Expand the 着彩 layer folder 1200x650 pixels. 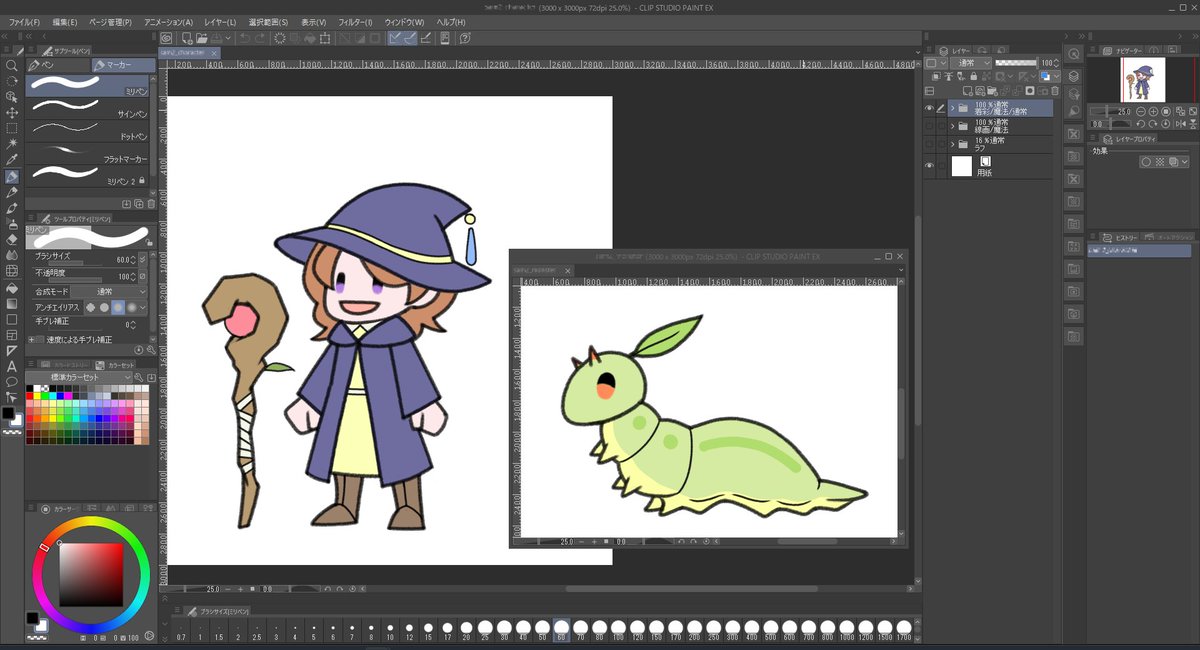click(x=952, y=108)
